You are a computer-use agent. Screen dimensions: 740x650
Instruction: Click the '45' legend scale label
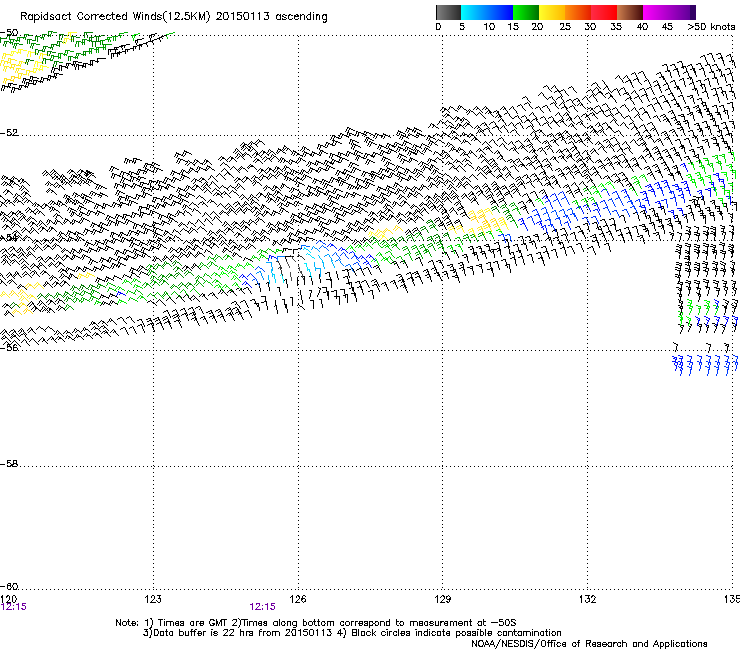point(667,27)
